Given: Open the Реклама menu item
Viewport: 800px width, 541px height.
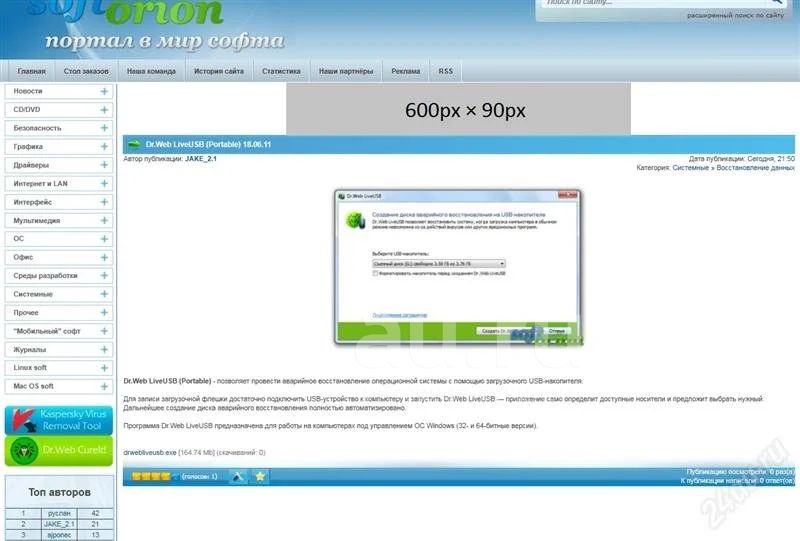Looking at the screenshot, I should (406, 71).
